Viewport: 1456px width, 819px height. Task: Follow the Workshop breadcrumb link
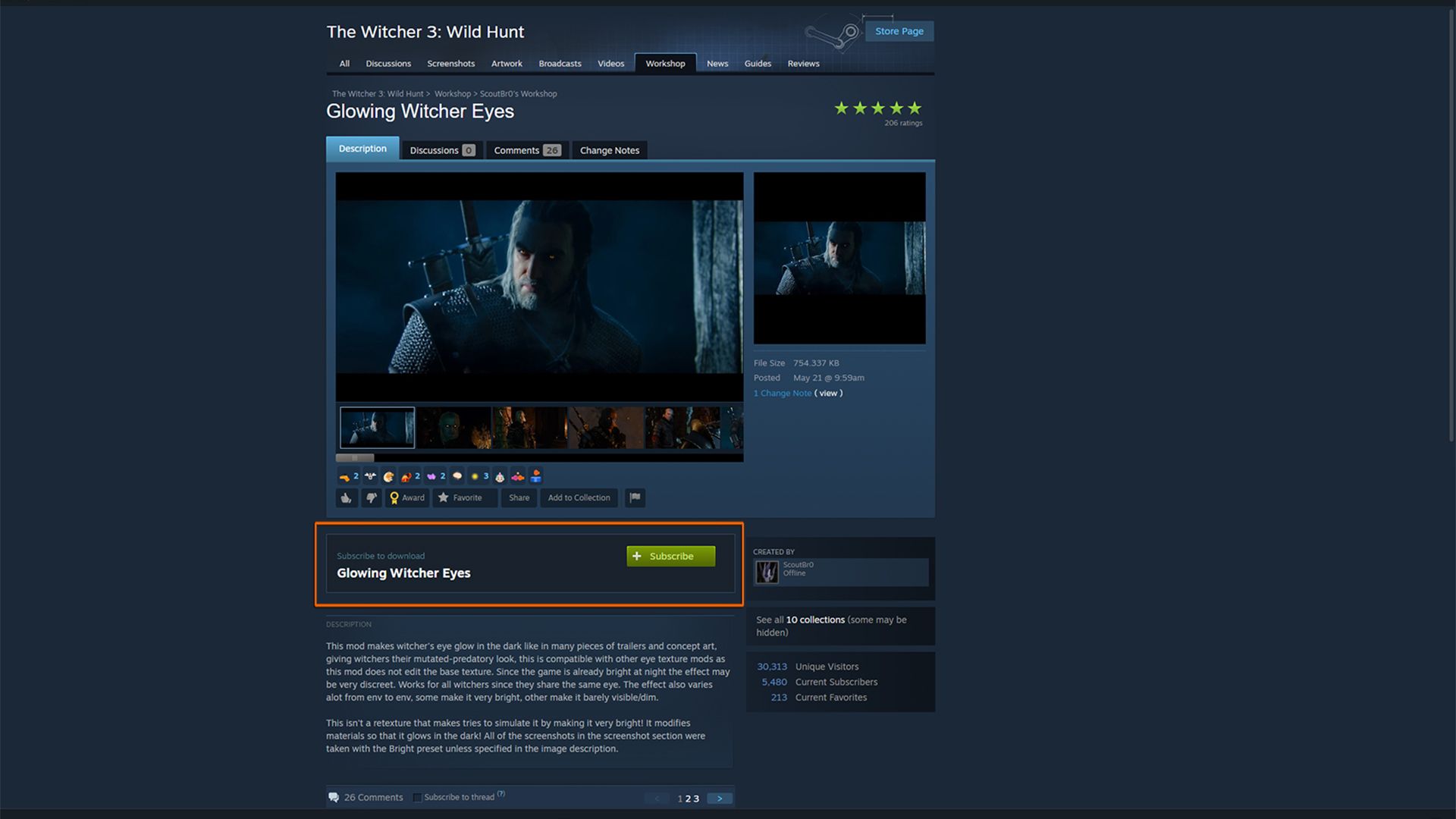pyautogui.click(x=453, y=94)
